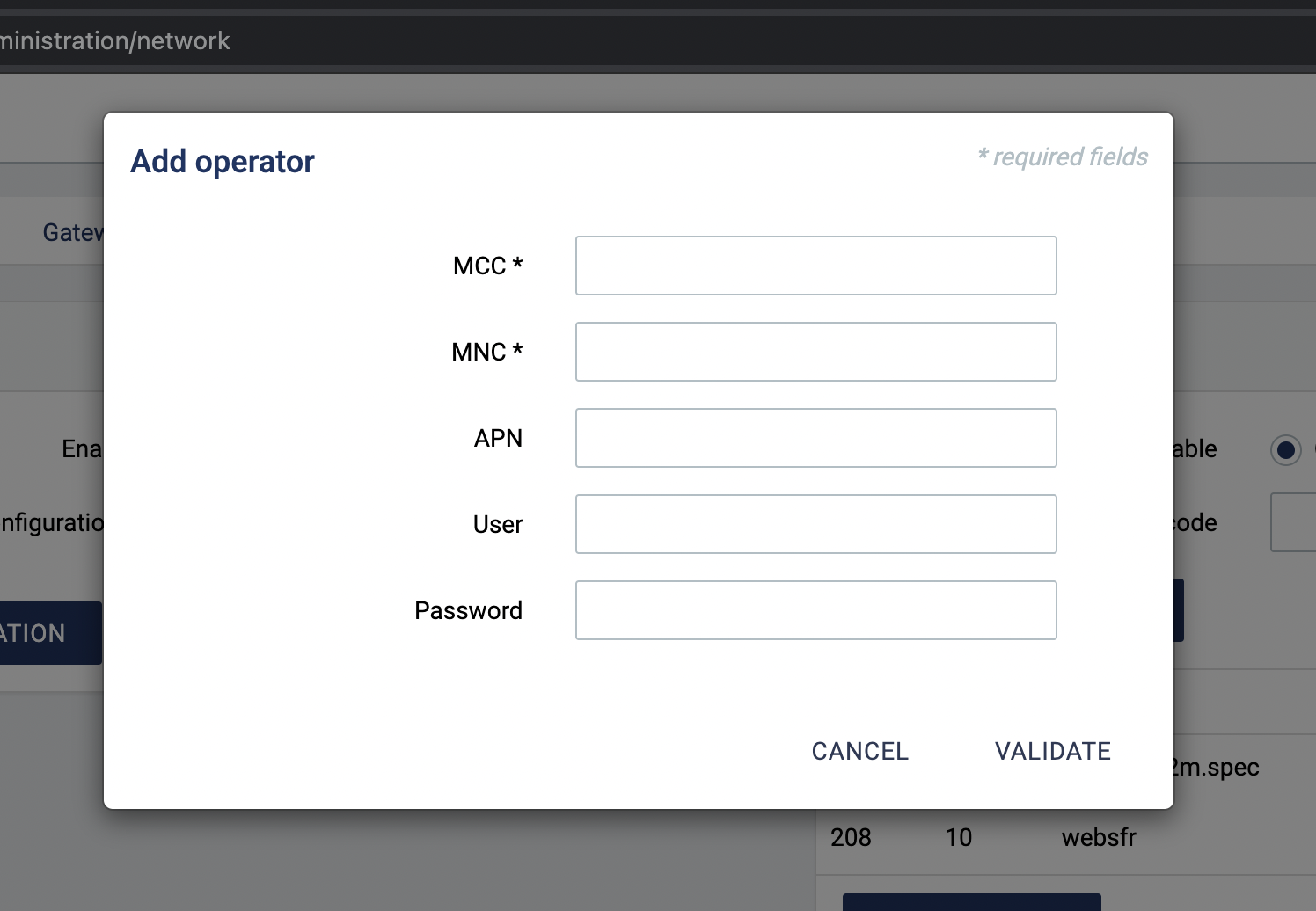The width and height of the screenshot is (1316, 911).
Task: Click the browser address bar URL
Action: 115,40
